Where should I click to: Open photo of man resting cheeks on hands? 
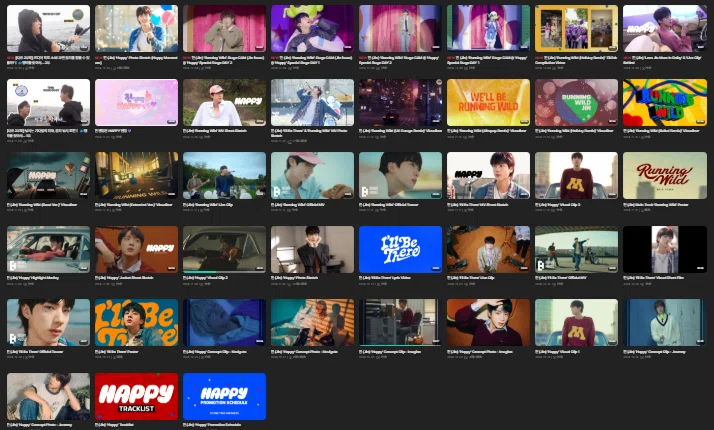click(312, 250)
